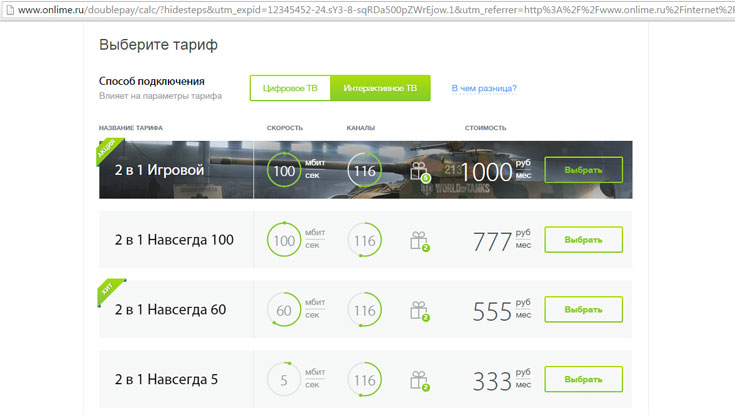Click gift icon in Навсегда 100 row

pyautogui.click(x=419, y=241)
